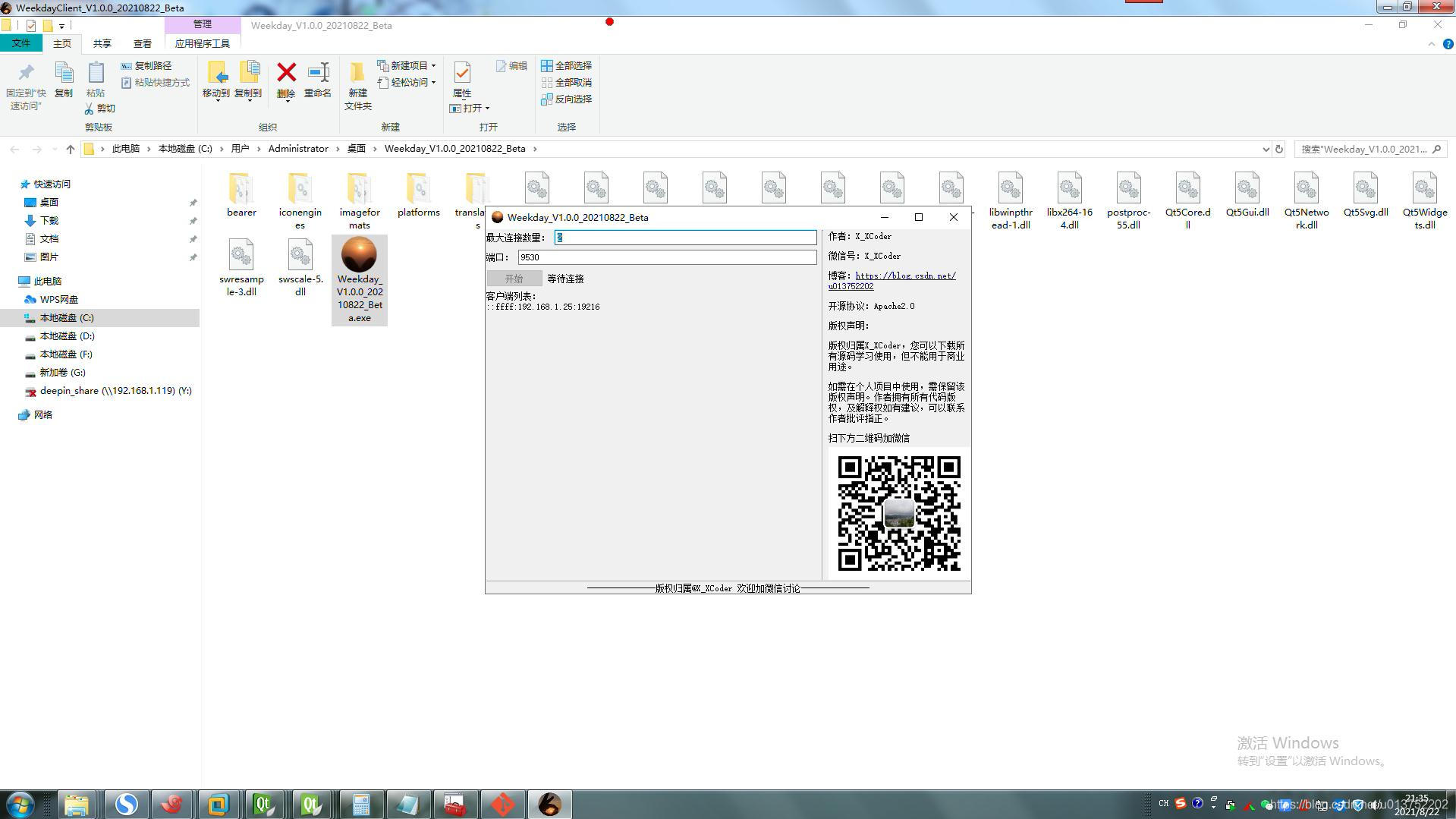The height and width of the screenshot is (819, 1456).
Task: Click Administrator in the breadcrumb path
Action: pos(298,149)
